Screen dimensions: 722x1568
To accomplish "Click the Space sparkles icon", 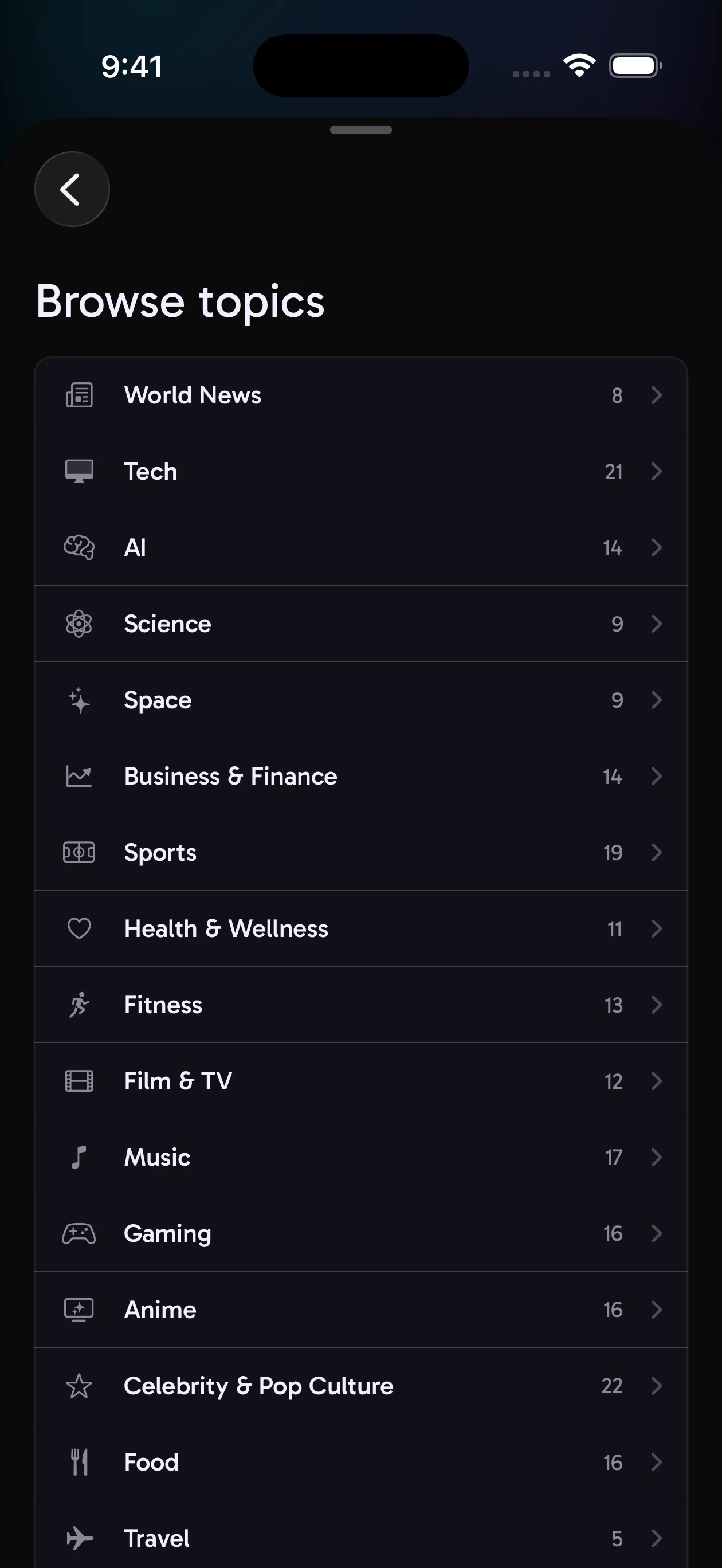I will [79, 700].
